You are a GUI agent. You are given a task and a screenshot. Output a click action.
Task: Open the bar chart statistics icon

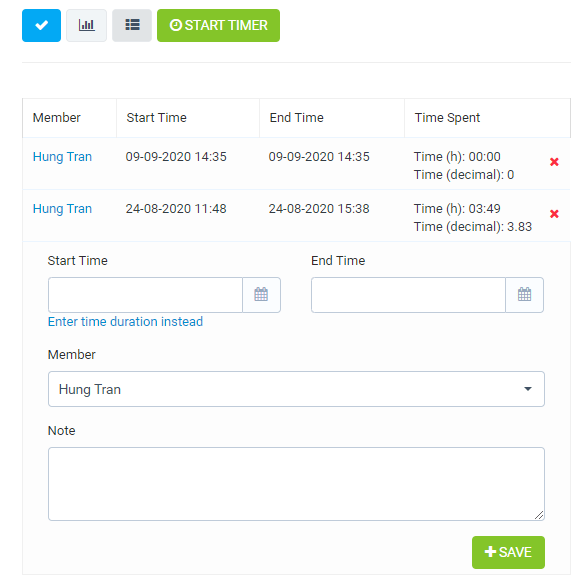pos(87,26)
